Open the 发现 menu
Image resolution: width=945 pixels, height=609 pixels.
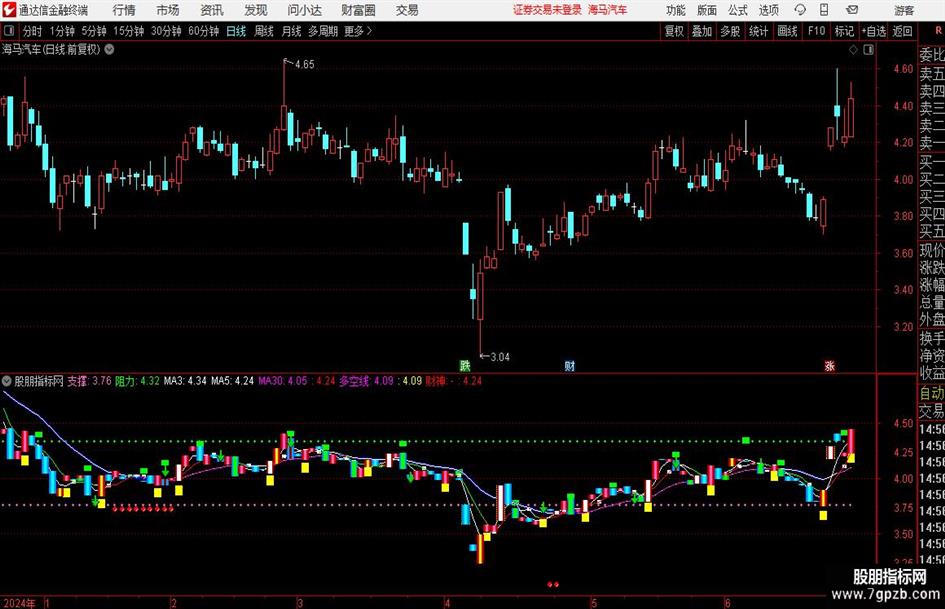click(x=256, y=10)
